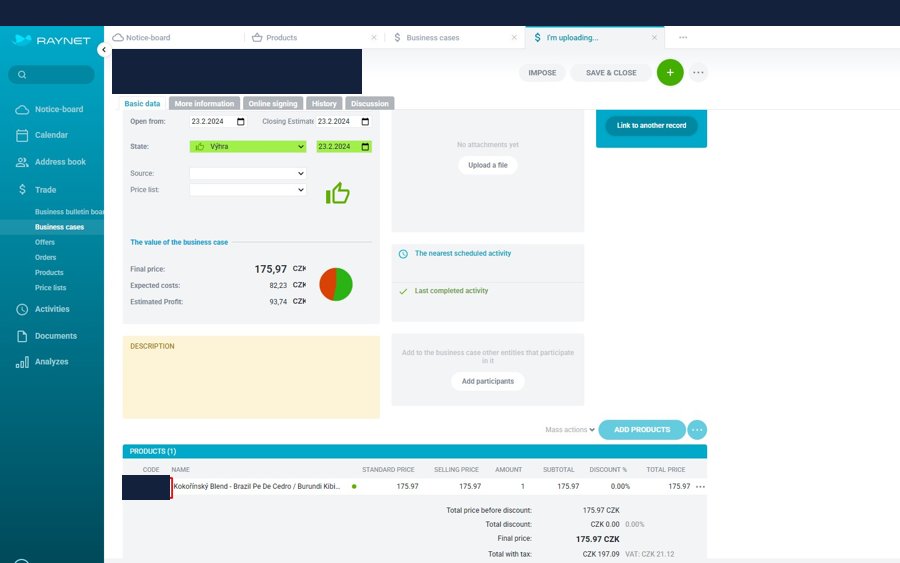Click Link to another record button
Screen dimensions: 900x563
651,126
